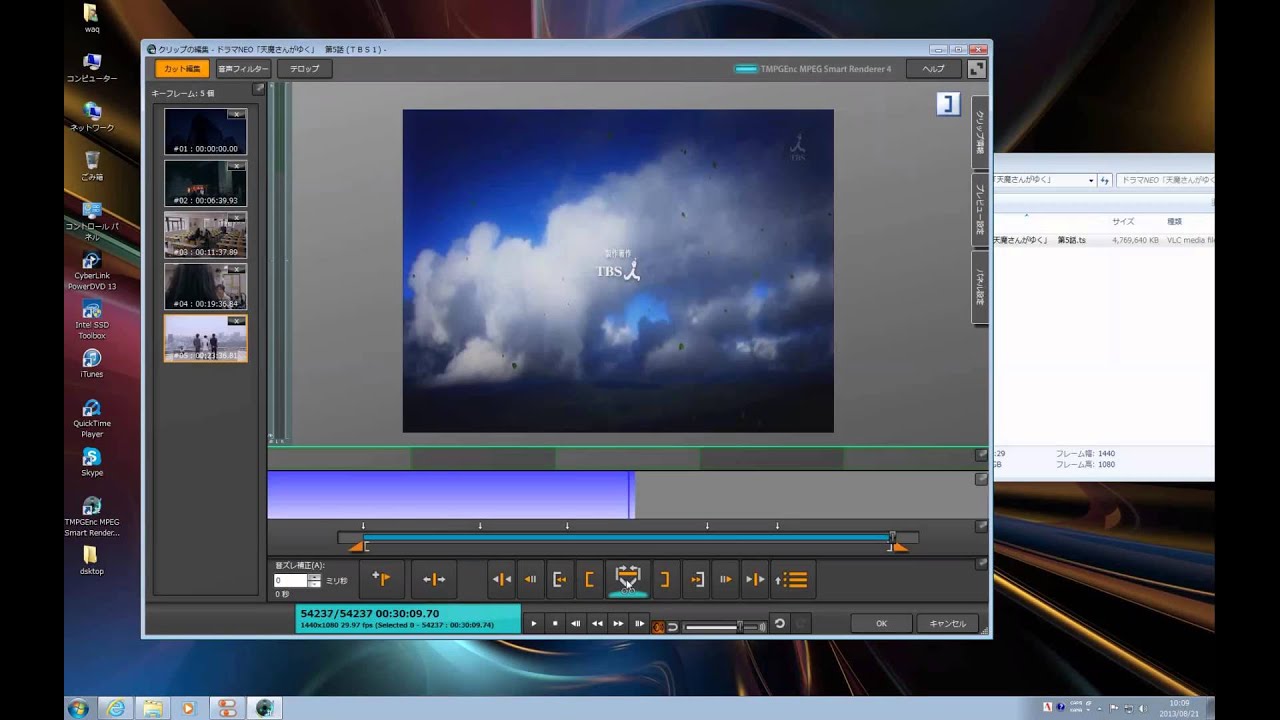Select keyframe #05 thumbnail
1280x720 pixels.
pos(205,338)
